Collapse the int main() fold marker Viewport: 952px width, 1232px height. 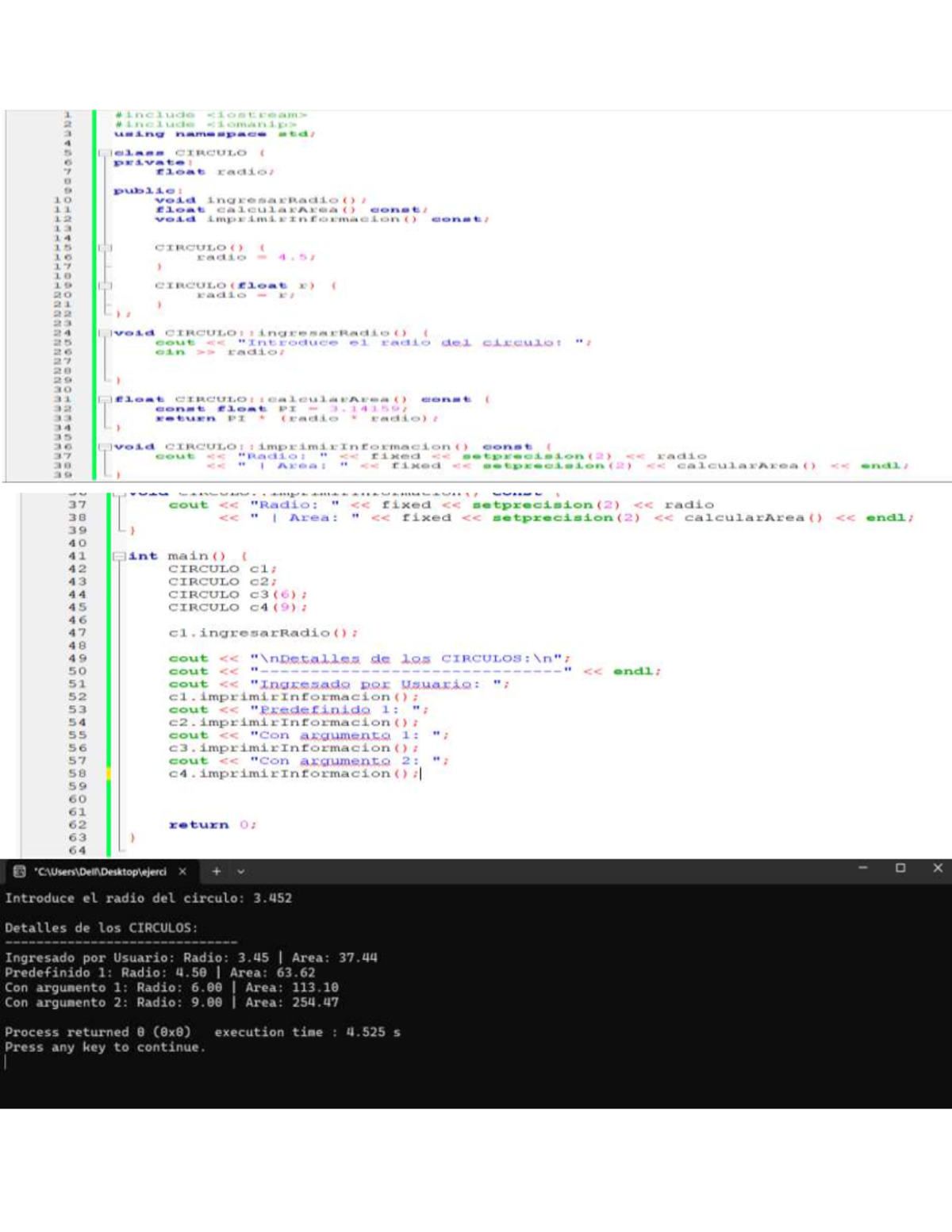[118, 556]
